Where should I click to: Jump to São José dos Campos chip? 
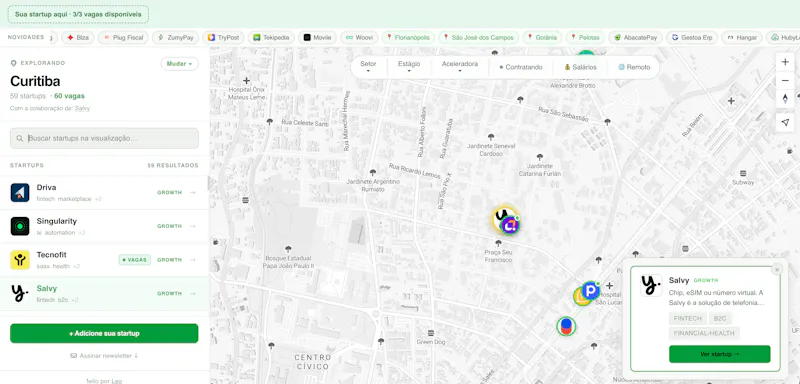(x=479, y=38)
